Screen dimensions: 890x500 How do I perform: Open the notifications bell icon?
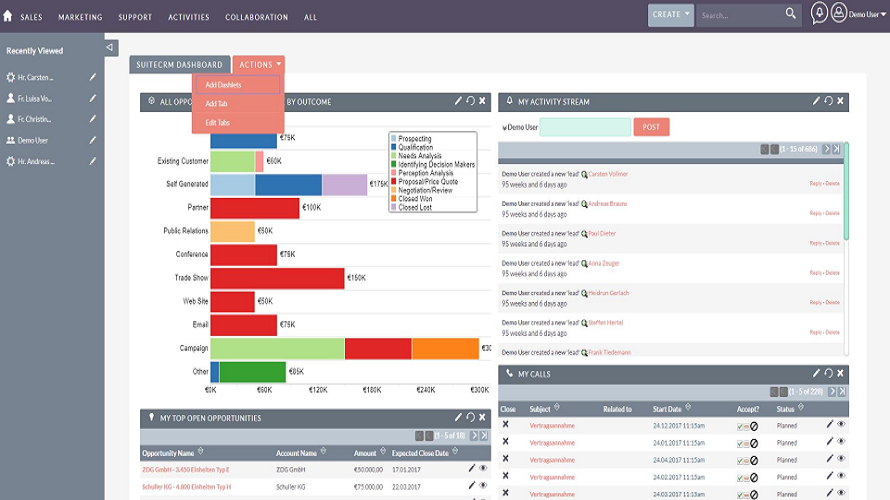819,15
